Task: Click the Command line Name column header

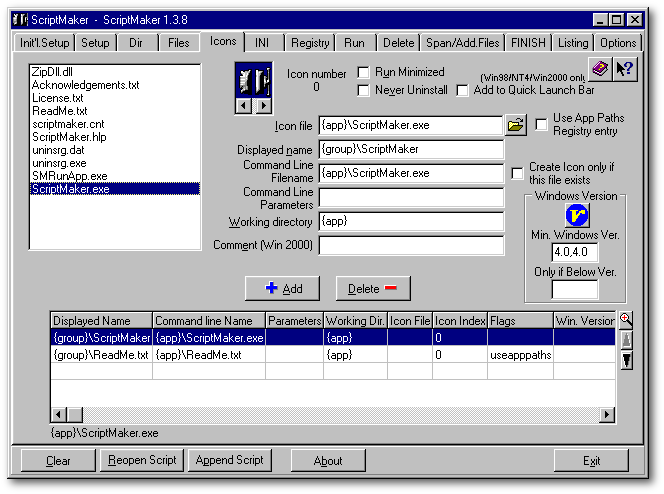Action: (x=209, y=321)
